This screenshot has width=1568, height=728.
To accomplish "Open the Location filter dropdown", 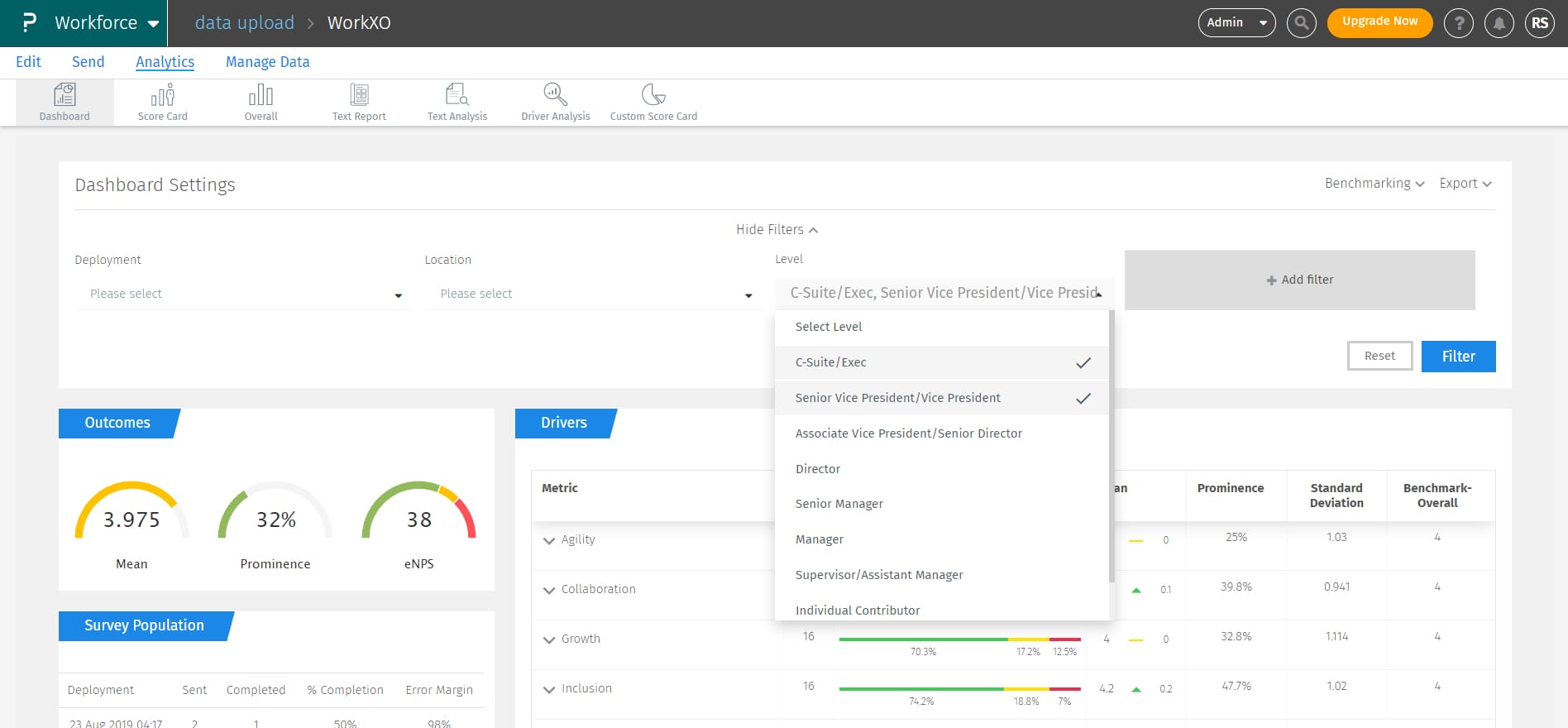I will tap(593, 294).
